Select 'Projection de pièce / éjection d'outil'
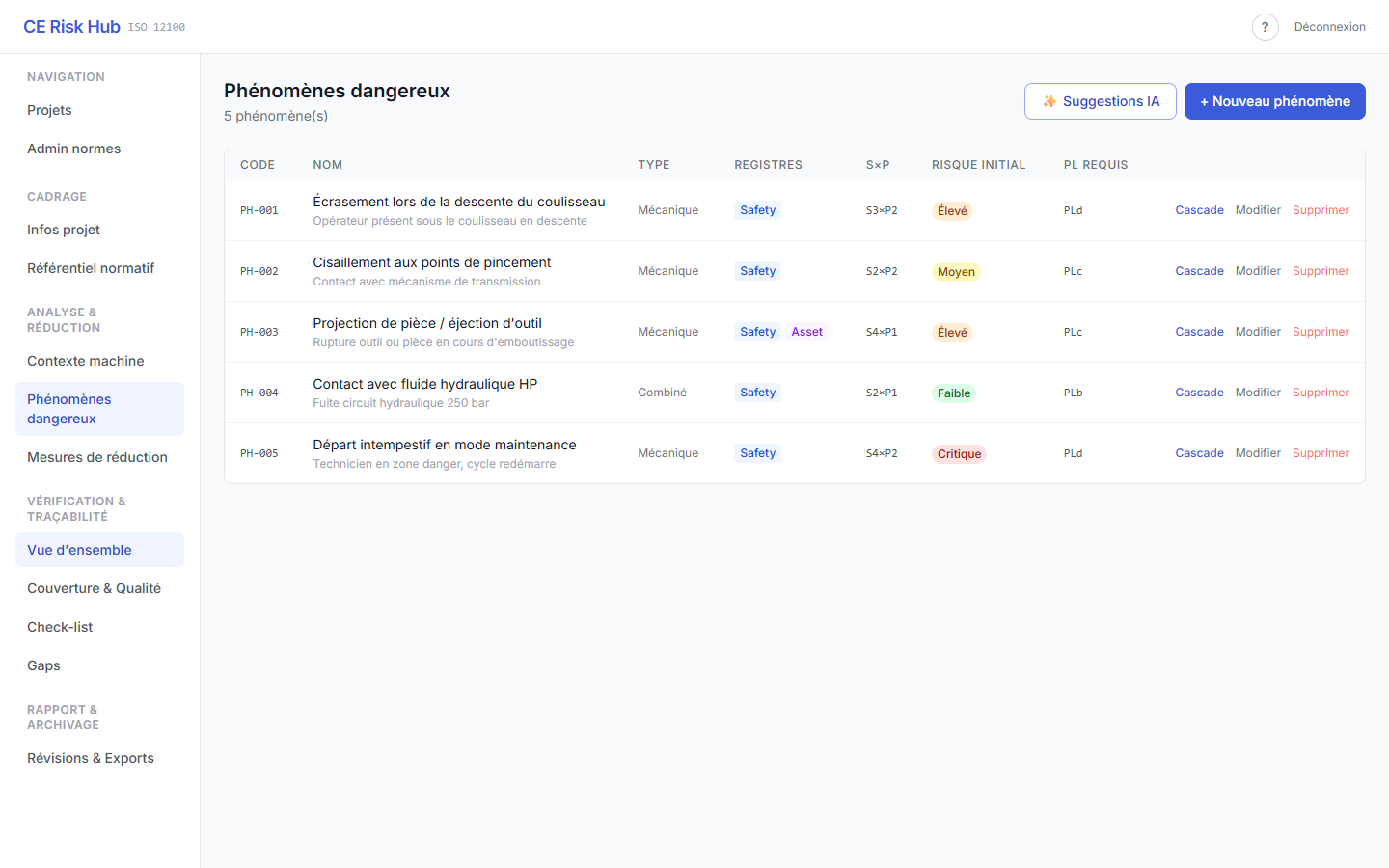 click(x=427, y=323)
